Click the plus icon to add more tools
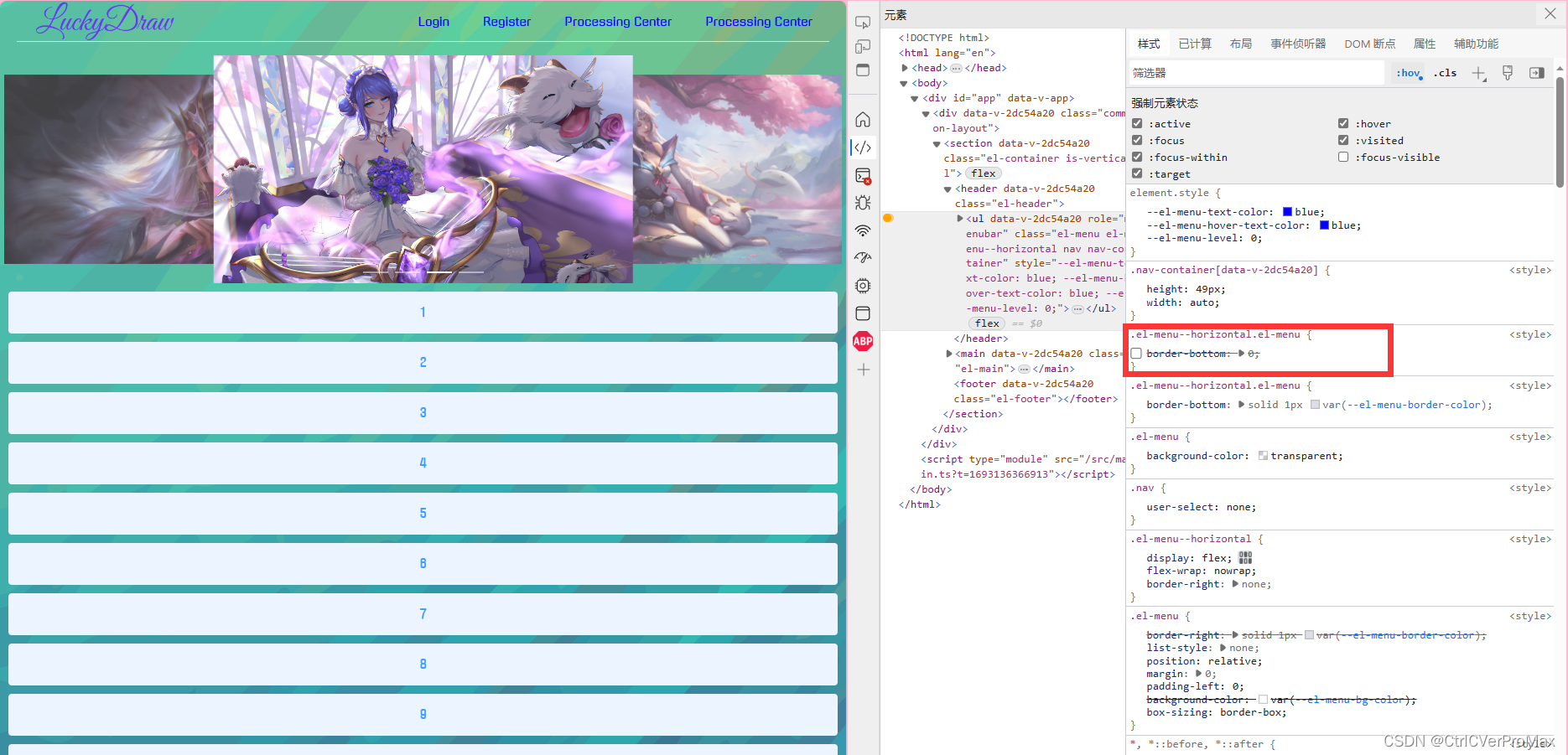 point(863,370)
